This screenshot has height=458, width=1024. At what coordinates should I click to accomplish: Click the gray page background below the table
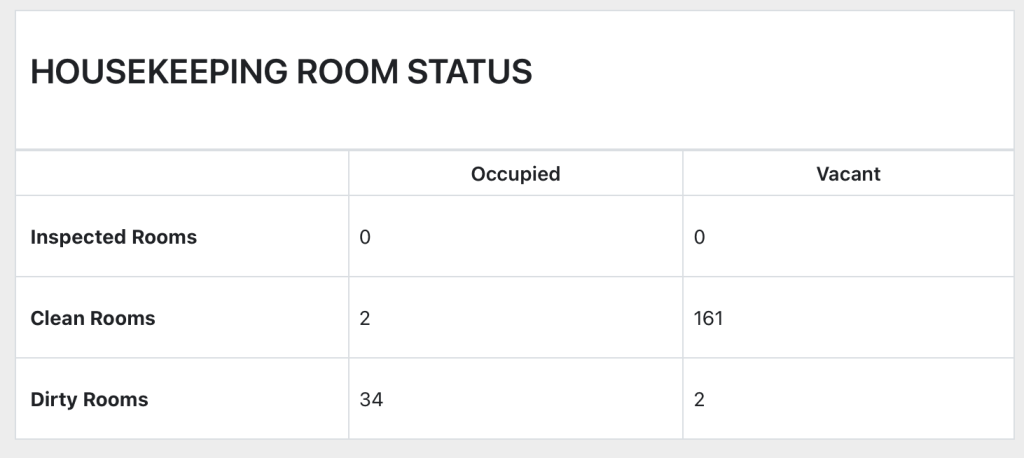click(x=512, y=449)
